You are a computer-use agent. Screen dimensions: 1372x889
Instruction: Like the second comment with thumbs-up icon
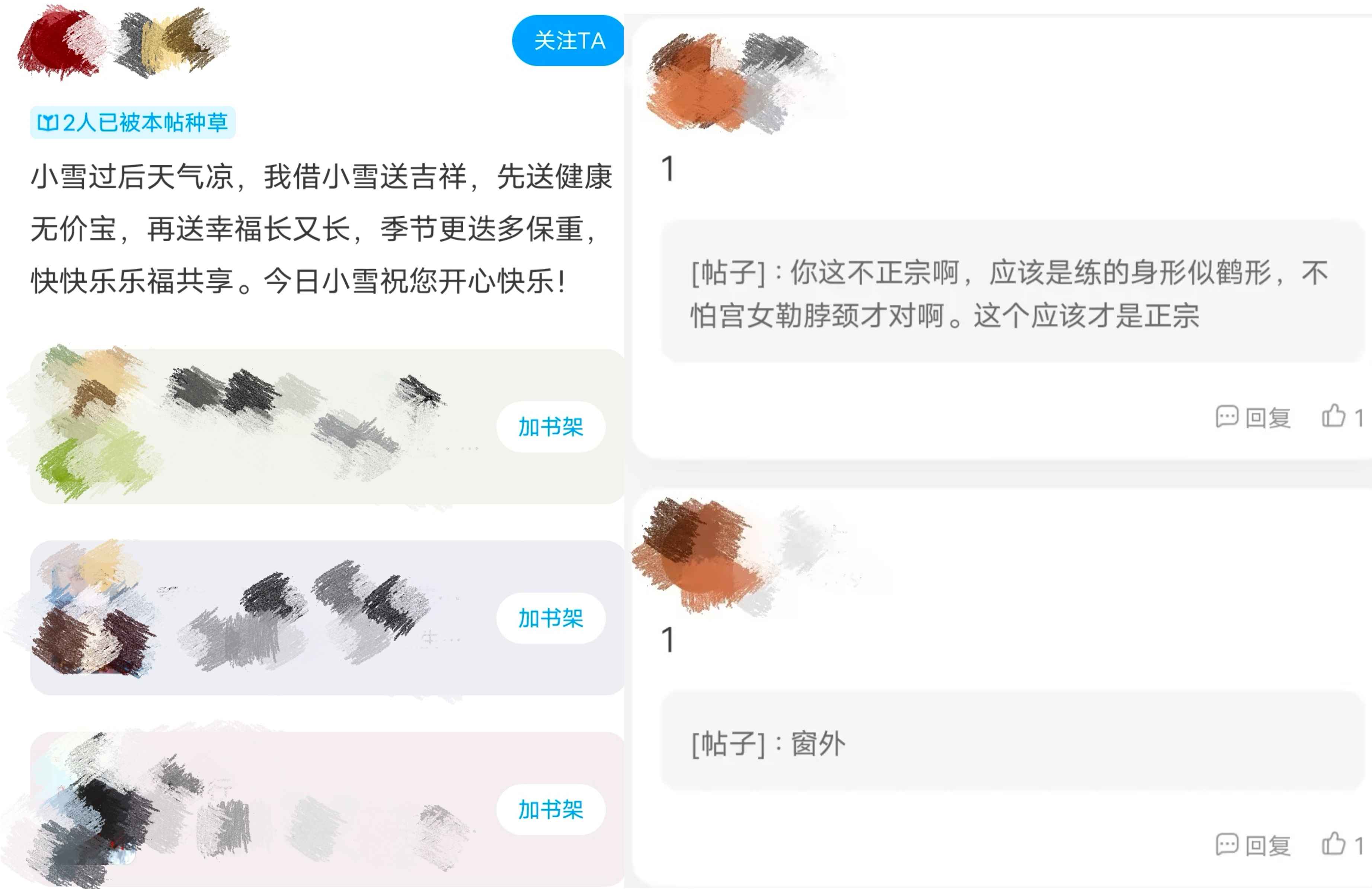pyautogui.click(x=1333, y=844)
